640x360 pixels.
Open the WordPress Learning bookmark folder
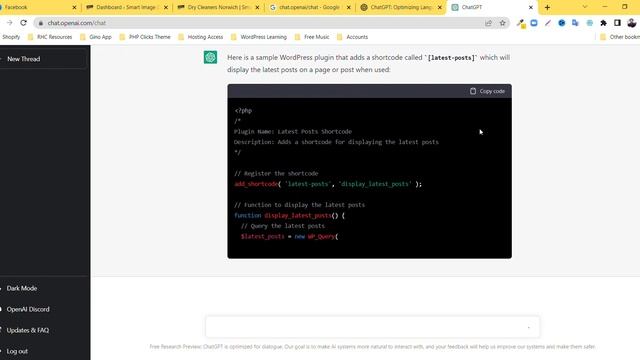tap(259, 37)
